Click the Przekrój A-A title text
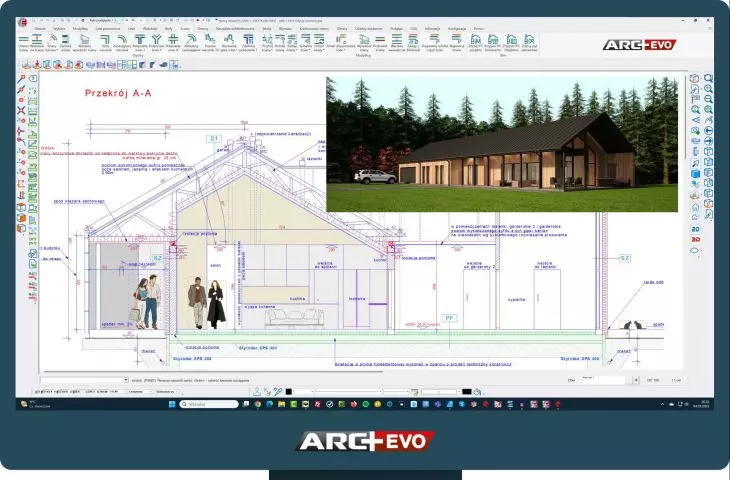The image size is (730, 480). coord(118,93)
